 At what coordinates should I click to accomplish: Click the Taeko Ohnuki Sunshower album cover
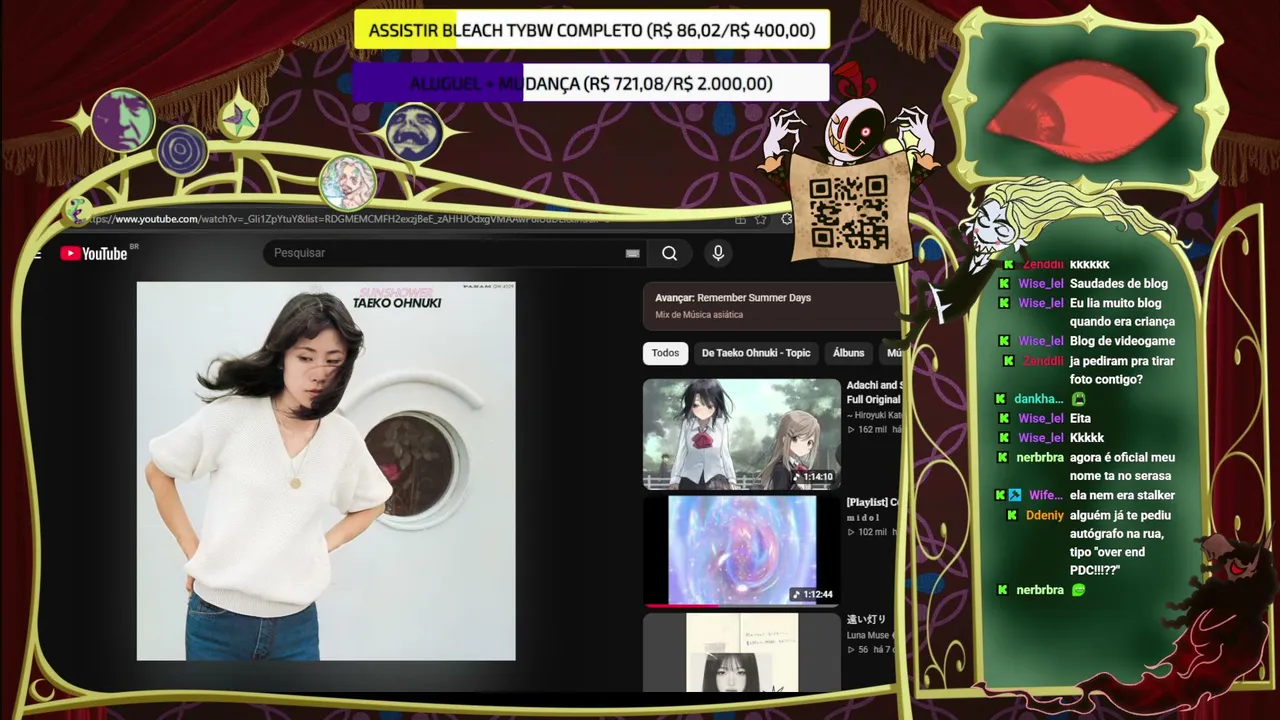click(x=326, y=471)
